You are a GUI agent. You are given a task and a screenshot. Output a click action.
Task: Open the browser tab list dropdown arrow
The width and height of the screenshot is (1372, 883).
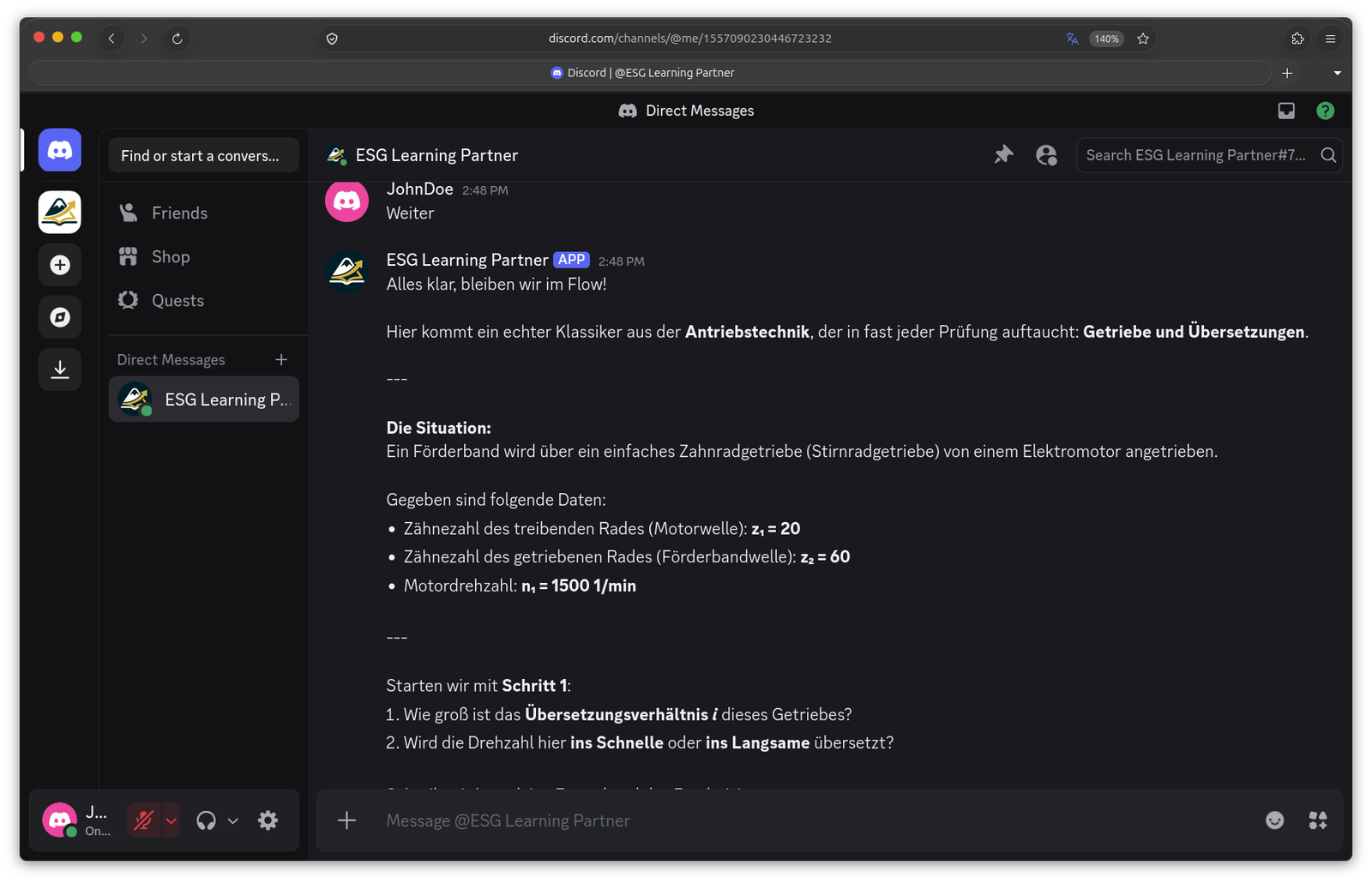(x=1337, y=73)
